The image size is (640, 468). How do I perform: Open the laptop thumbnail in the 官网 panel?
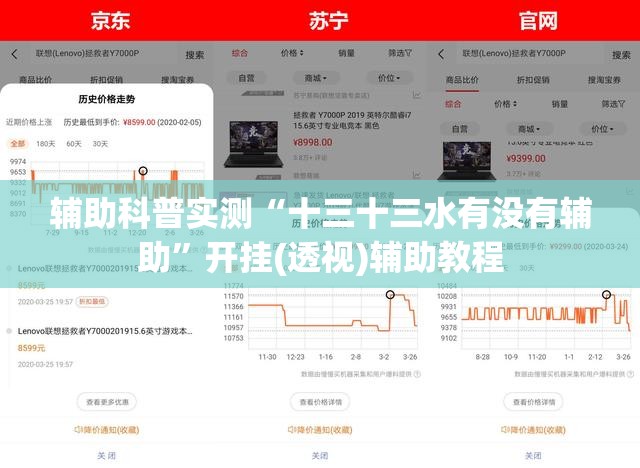(x=467, y=160)
